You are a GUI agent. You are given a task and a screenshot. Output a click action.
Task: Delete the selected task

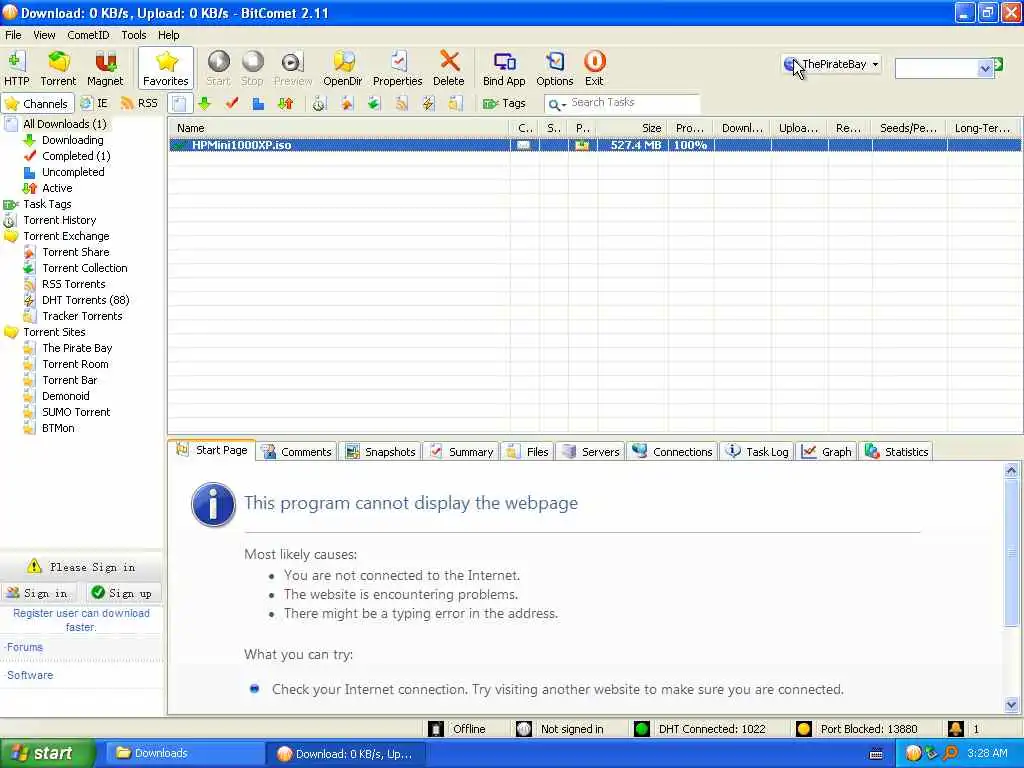click(x=449, y=69)
